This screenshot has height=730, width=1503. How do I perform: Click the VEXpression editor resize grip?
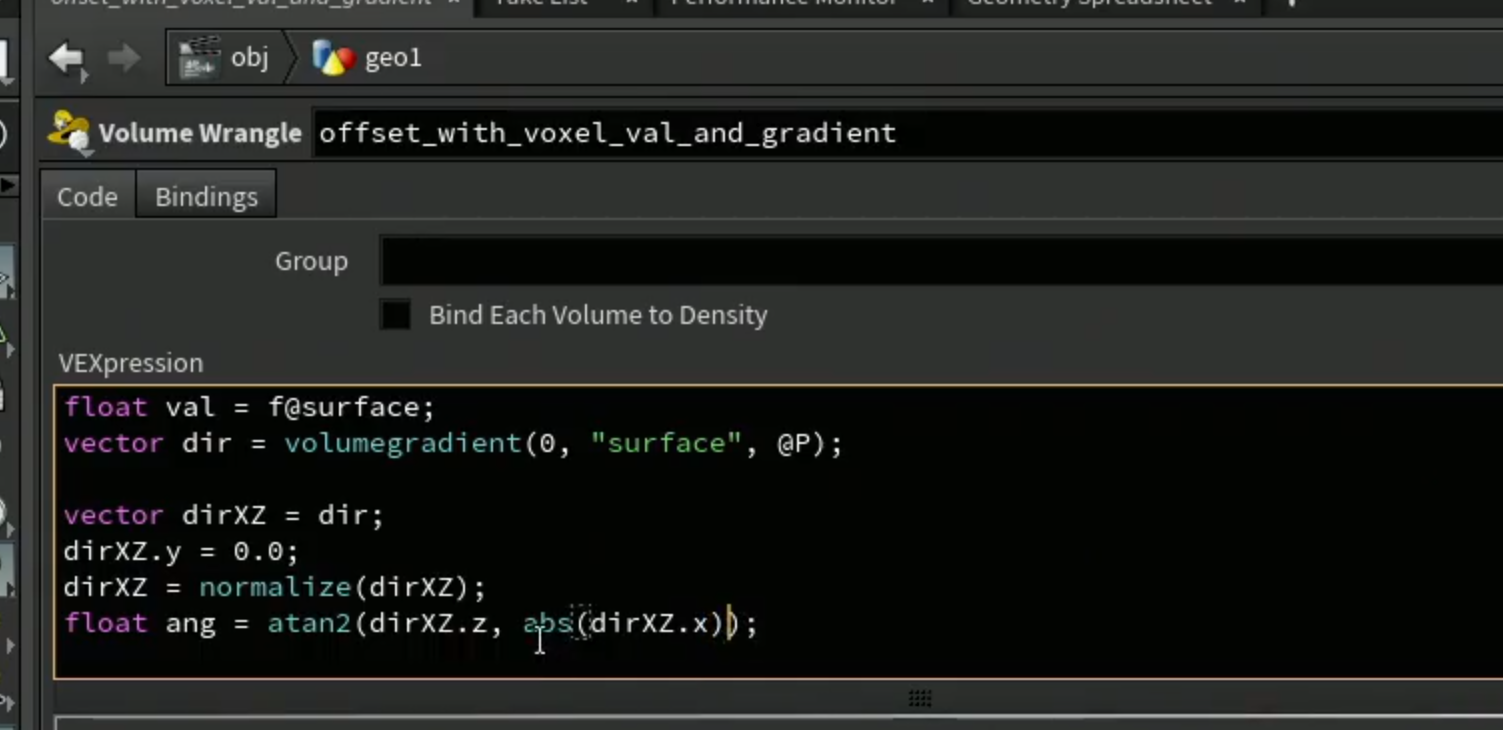(x=920, y=698)
